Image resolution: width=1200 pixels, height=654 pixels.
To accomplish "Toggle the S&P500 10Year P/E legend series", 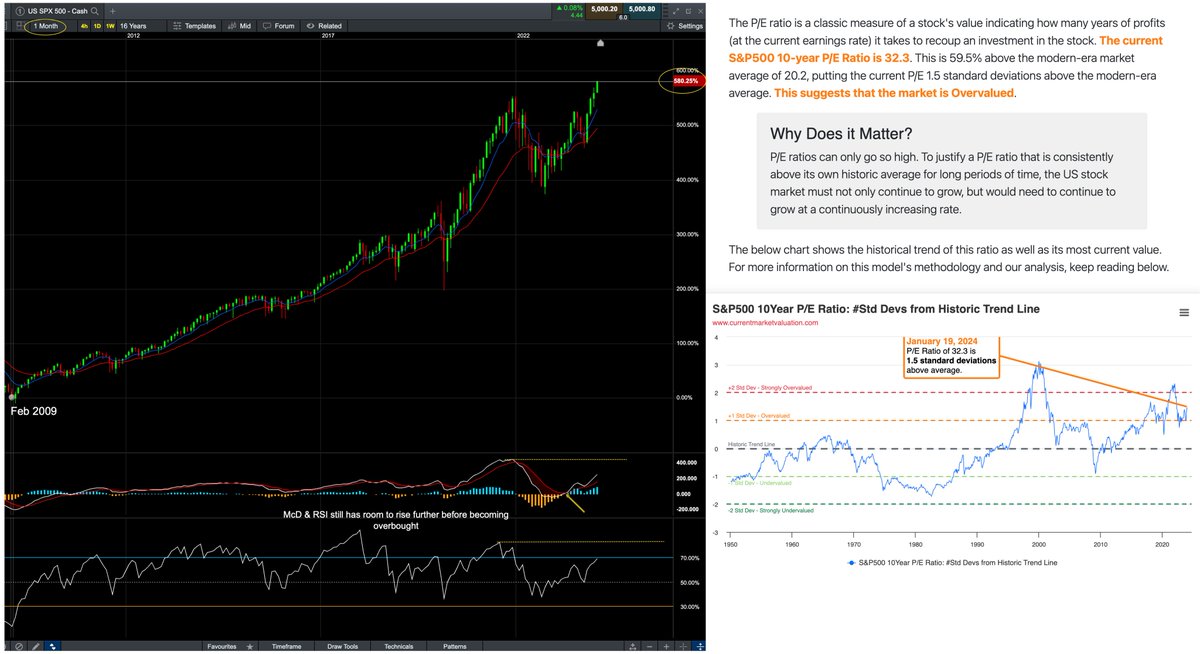I will [x=954, y=563].
